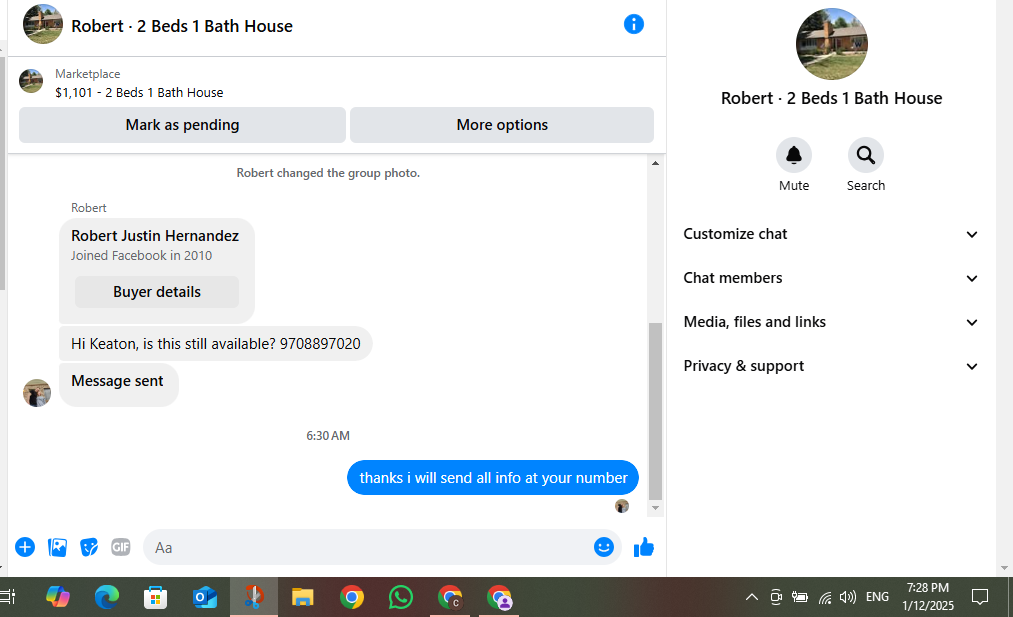Attach a photo using image icon
Viewport: 1013px width, 617px height.
(57, 547)
